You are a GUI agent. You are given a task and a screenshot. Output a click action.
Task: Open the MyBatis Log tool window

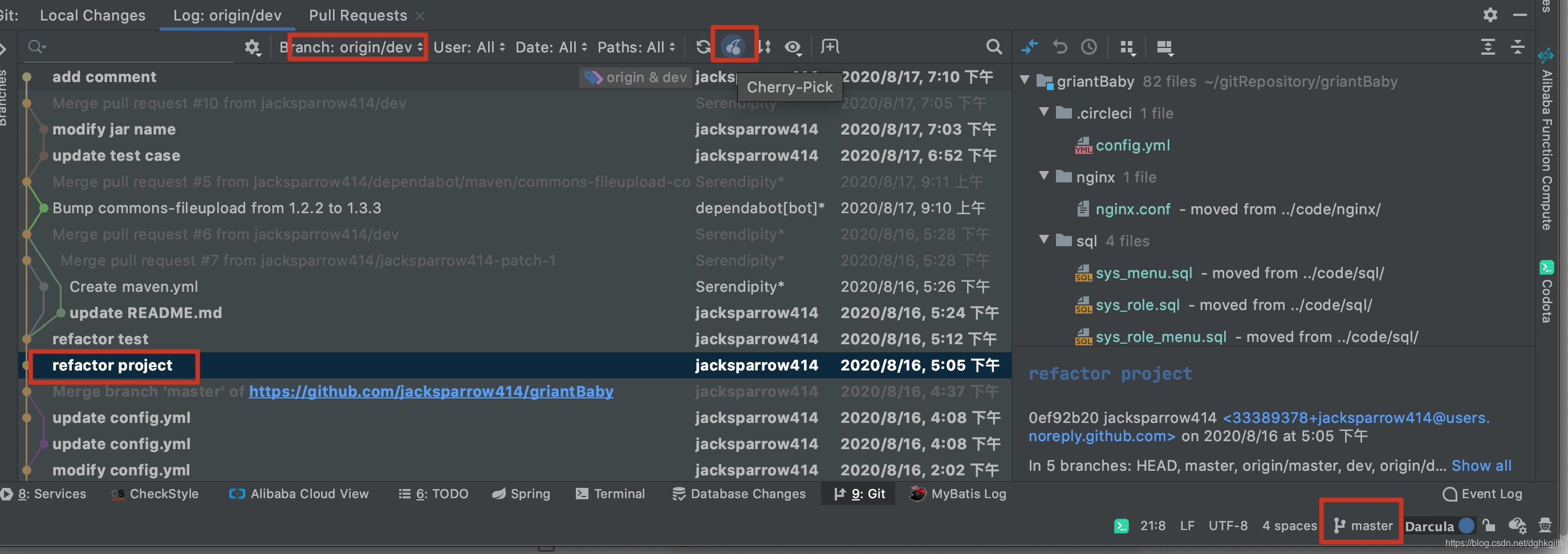[957, 494]
